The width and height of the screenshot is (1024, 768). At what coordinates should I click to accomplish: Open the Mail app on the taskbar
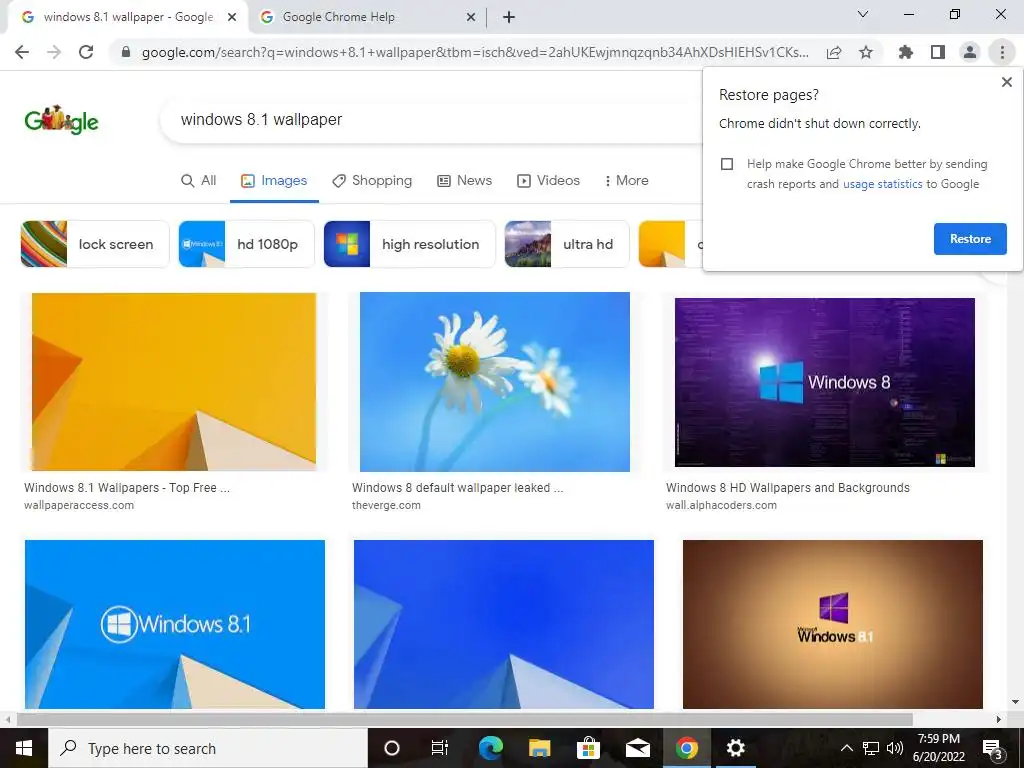(x=637, y=748)
